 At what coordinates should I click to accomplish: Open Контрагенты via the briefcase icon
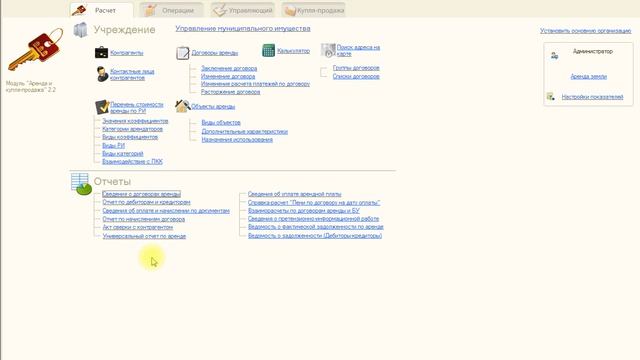tap(101, 52)
